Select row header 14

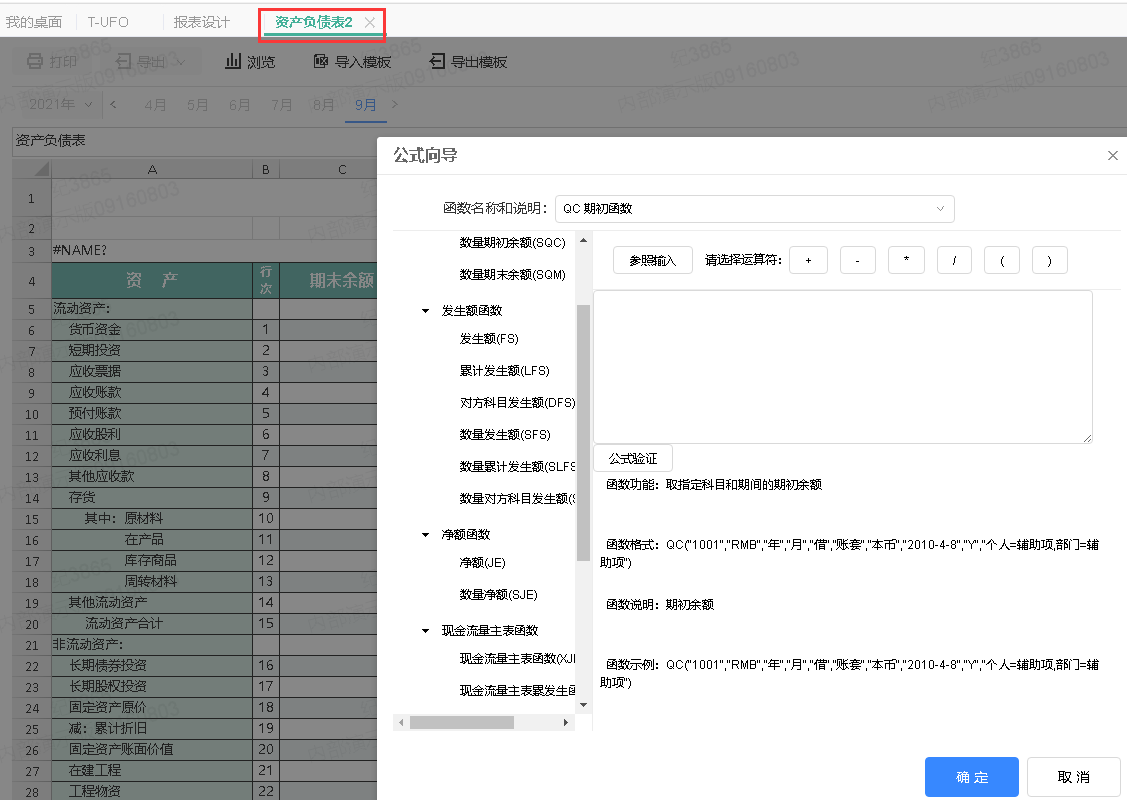(32, 498)
